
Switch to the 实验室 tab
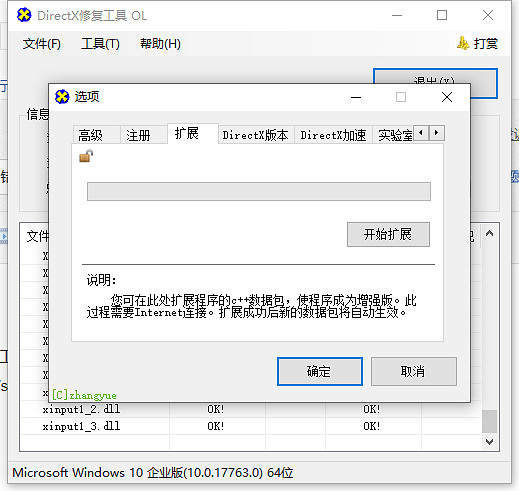393,135
